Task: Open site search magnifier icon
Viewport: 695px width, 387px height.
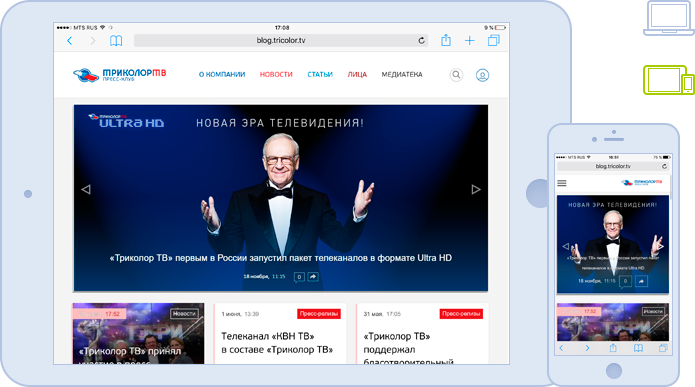Action: tap(456, 75)
